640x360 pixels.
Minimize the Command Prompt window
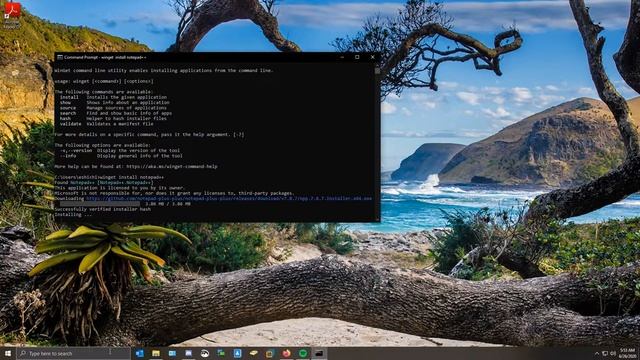pyautogui.click(x=342, y=58)
